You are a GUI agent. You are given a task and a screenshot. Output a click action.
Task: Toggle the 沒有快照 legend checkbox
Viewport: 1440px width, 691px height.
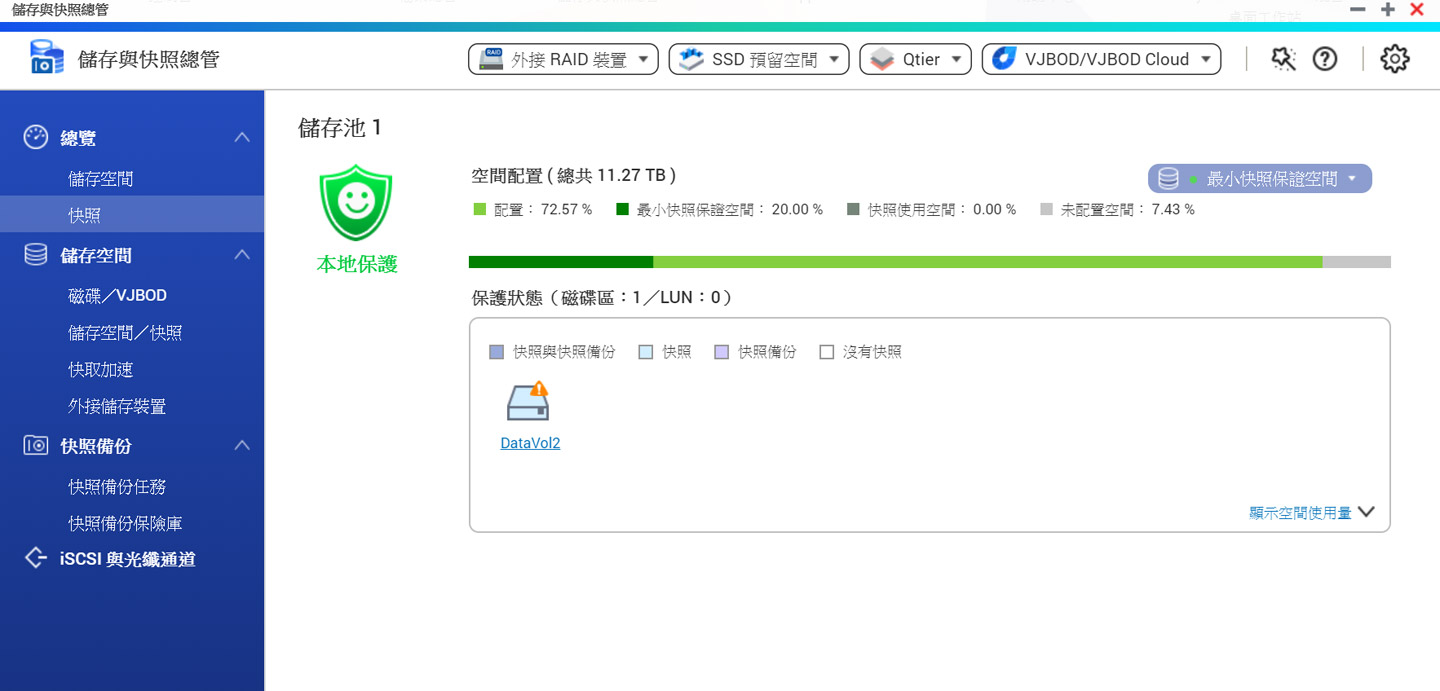click(827, 351)
